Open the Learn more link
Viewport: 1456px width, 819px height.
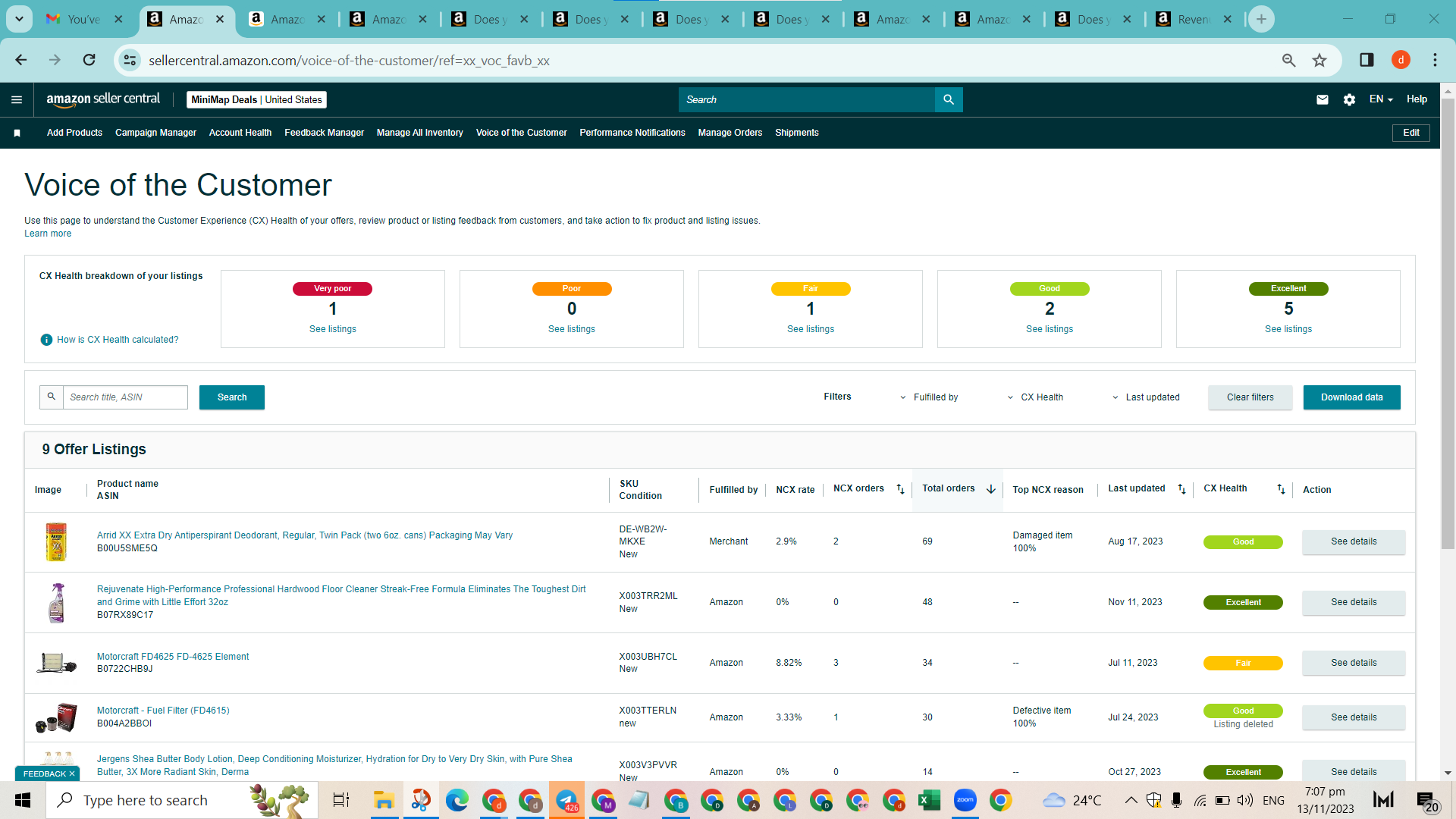[48, 234]
